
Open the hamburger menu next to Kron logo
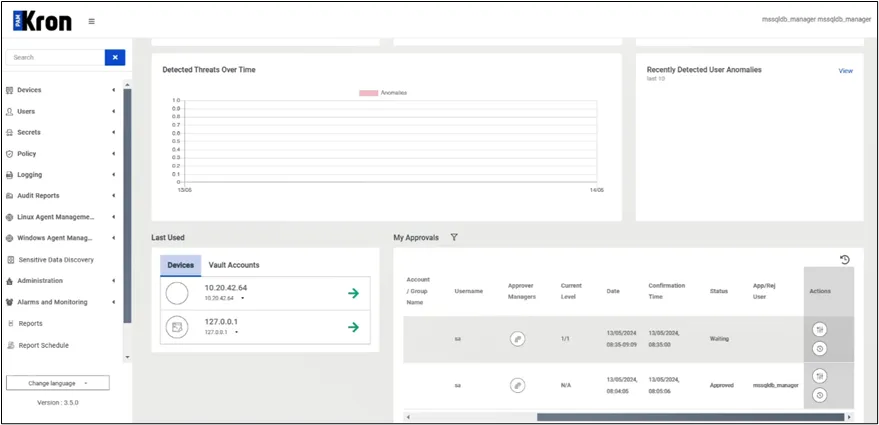point(91,22)
